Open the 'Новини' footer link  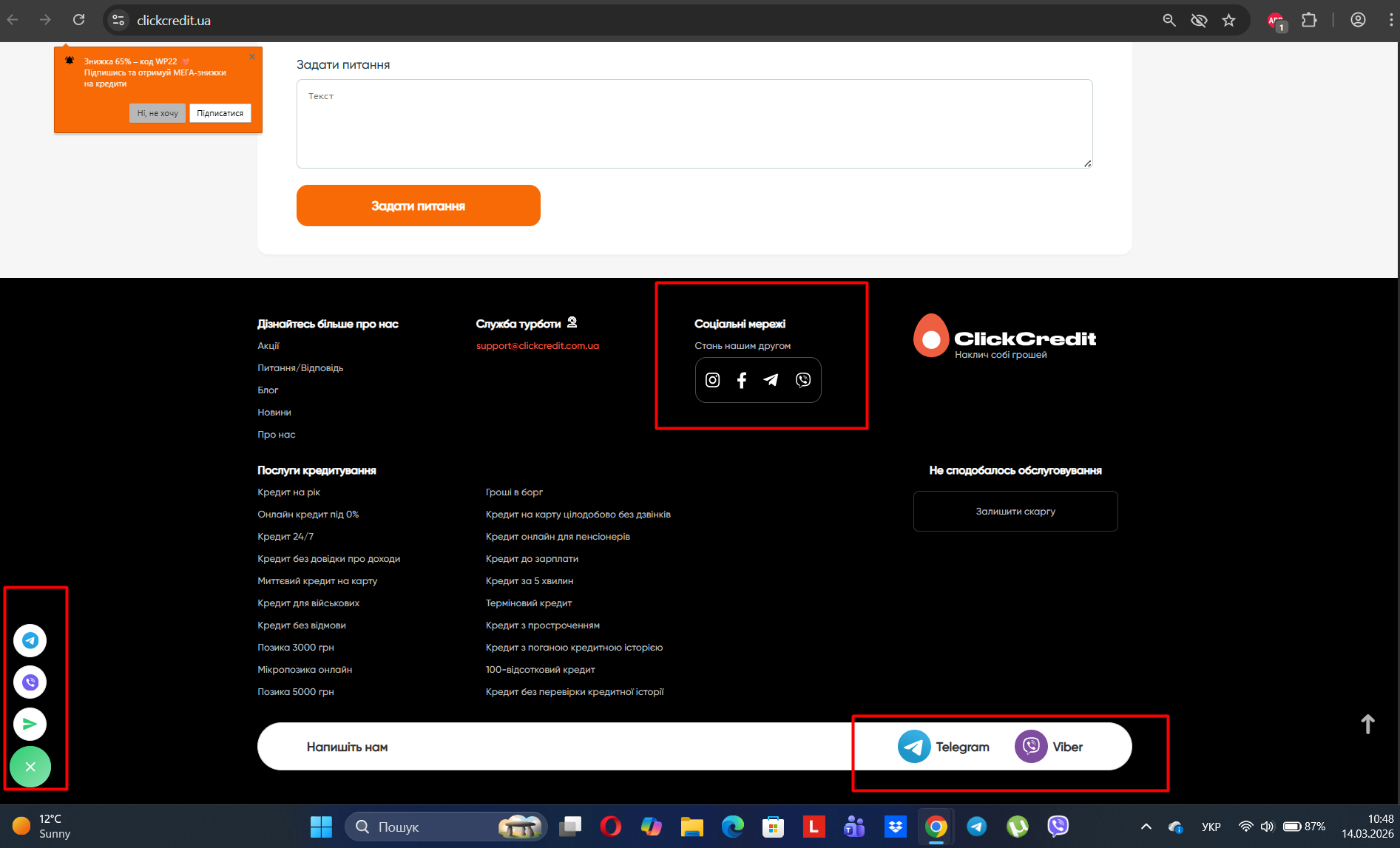click(x=274, y=413)
